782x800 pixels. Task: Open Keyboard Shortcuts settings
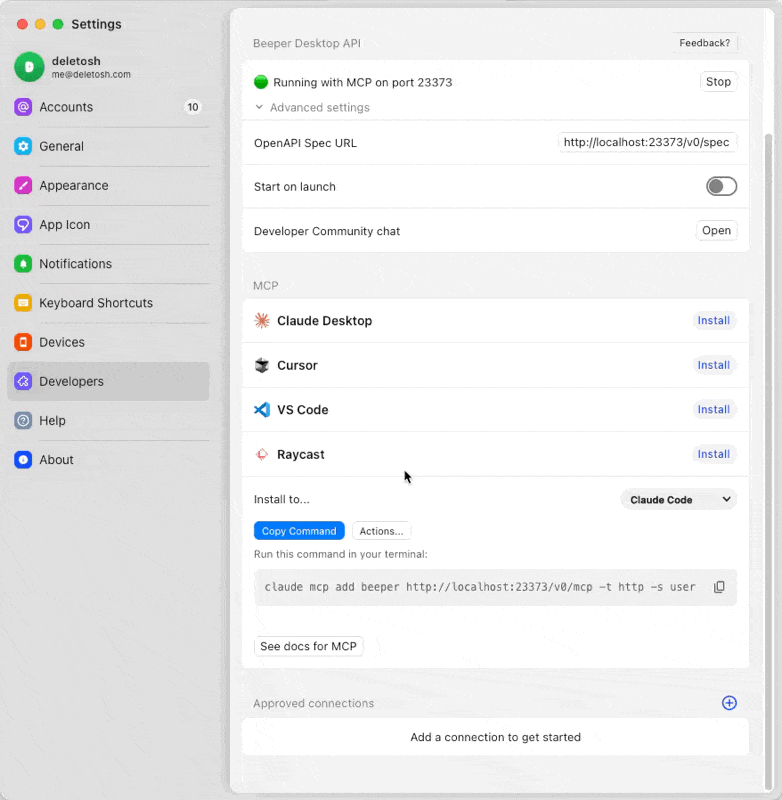point(109,303)
